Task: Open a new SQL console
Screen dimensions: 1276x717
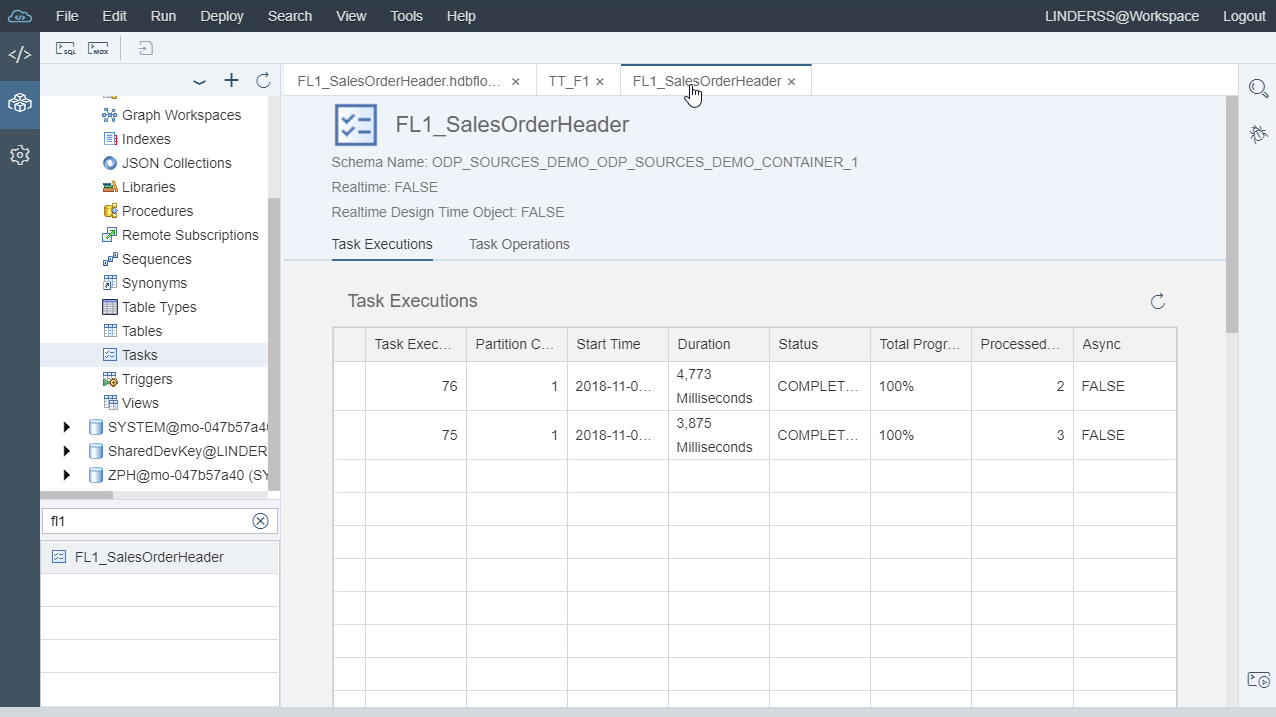Action: 63,47
